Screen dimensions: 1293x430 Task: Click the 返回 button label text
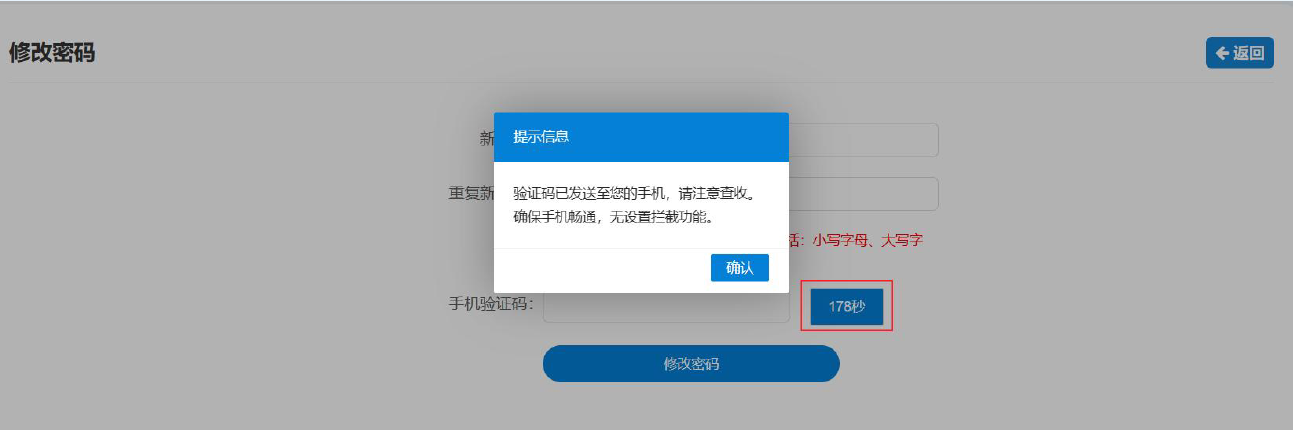1249,53
